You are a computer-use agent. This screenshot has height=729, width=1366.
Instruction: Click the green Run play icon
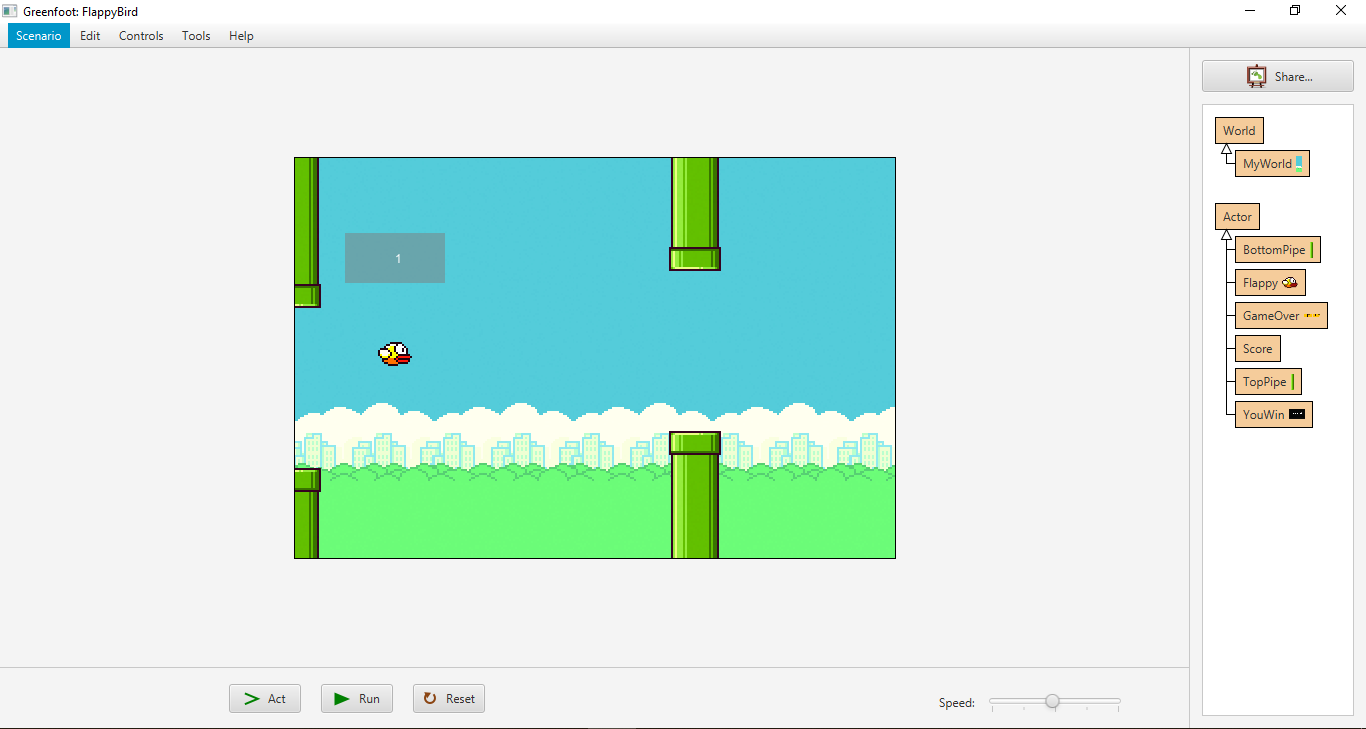(339, 698)
